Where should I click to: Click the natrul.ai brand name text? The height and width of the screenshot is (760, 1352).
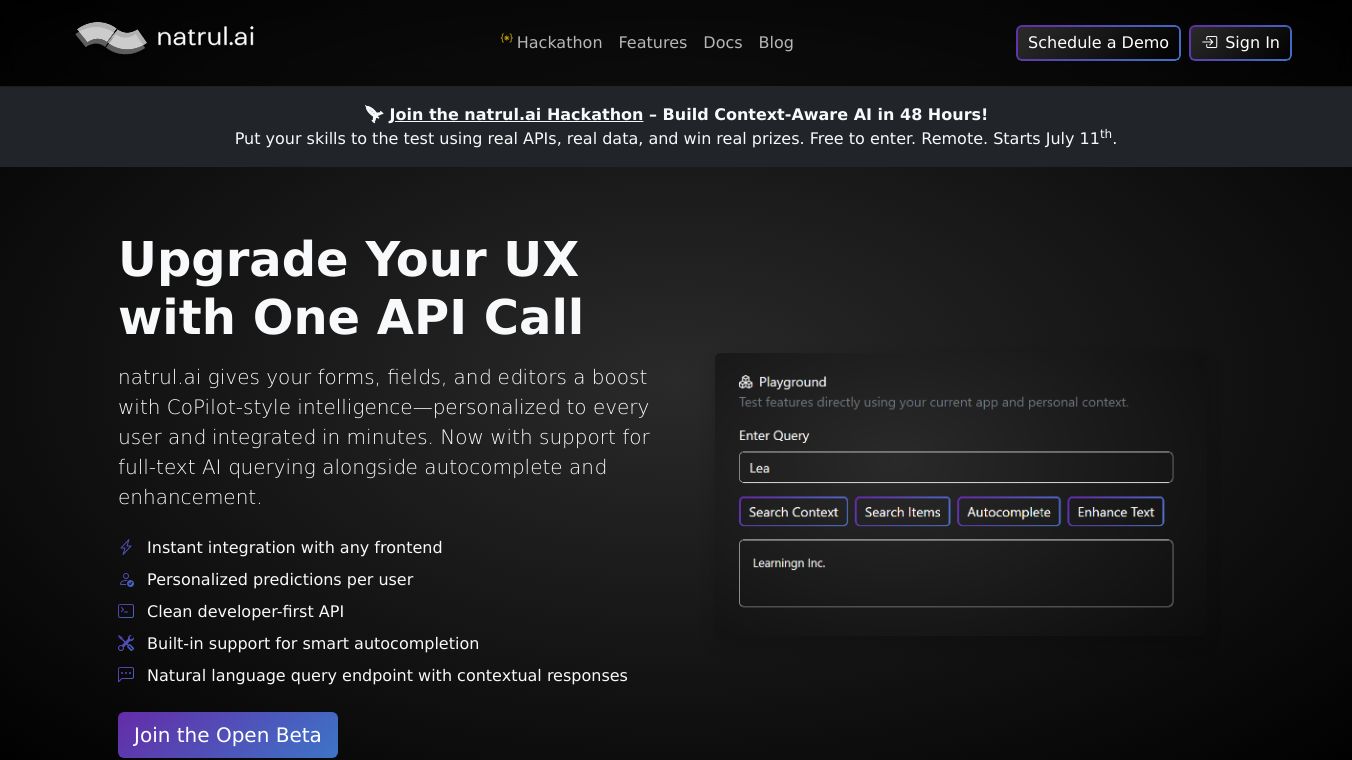pos(206,37)
